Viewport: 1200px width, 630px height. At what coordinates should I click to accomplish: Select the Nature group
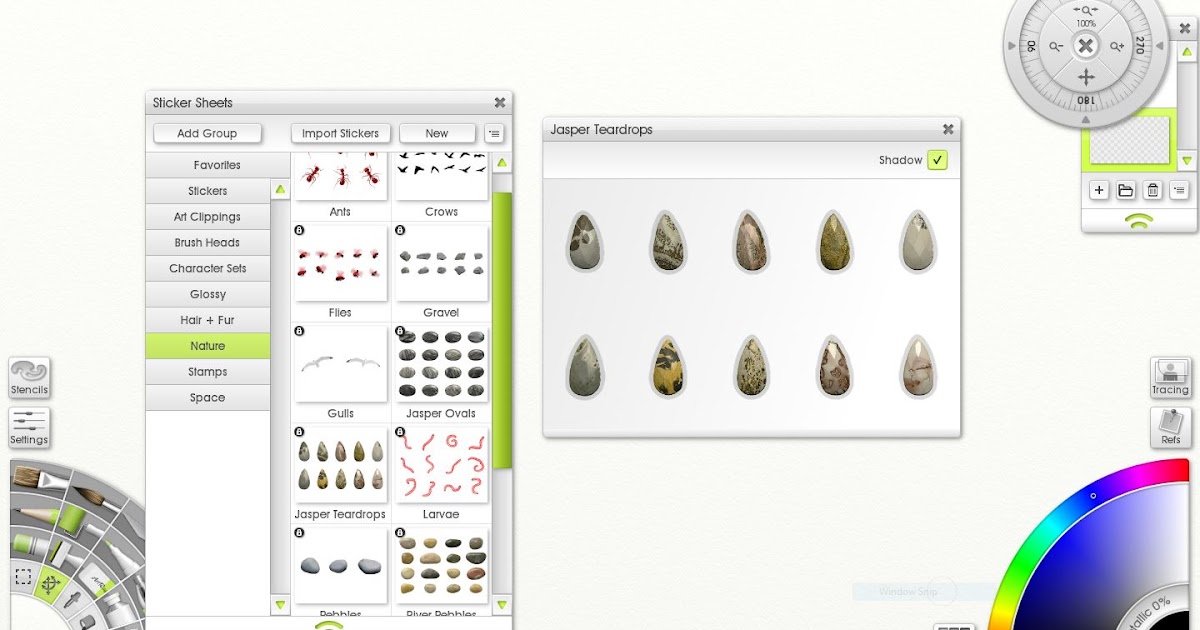(208, 346)
